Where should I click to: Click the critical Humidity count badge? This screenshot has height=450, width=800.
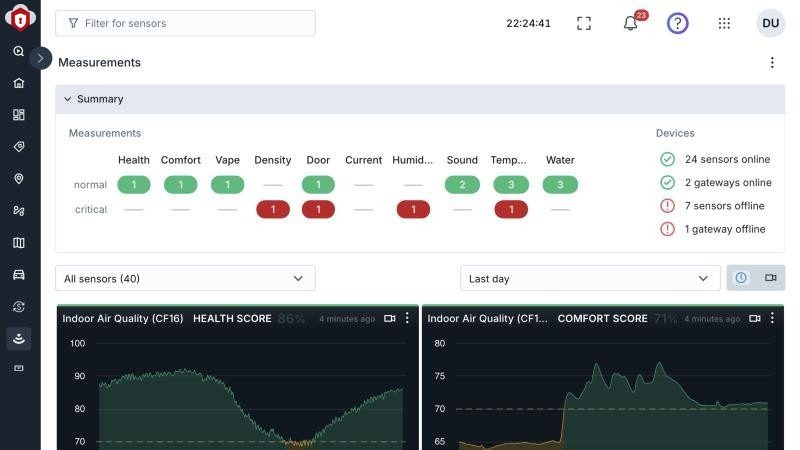413,210
